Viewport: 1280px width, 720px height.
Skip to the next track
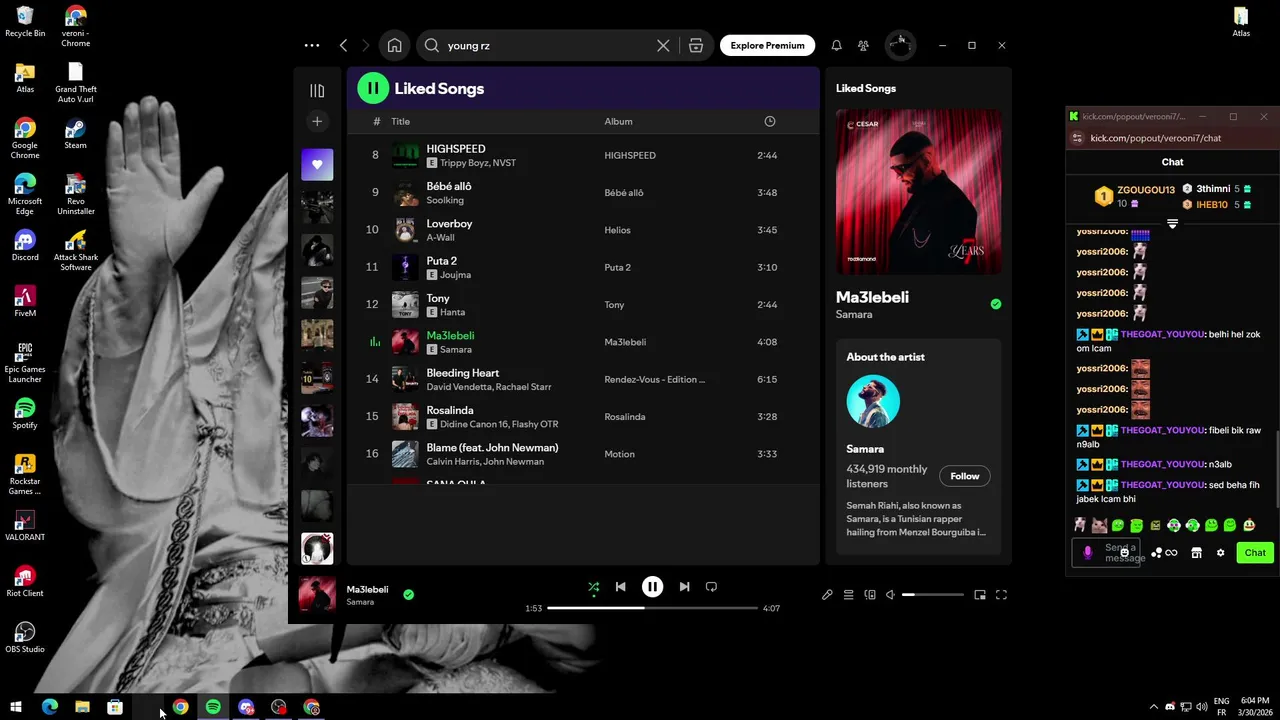684,587
